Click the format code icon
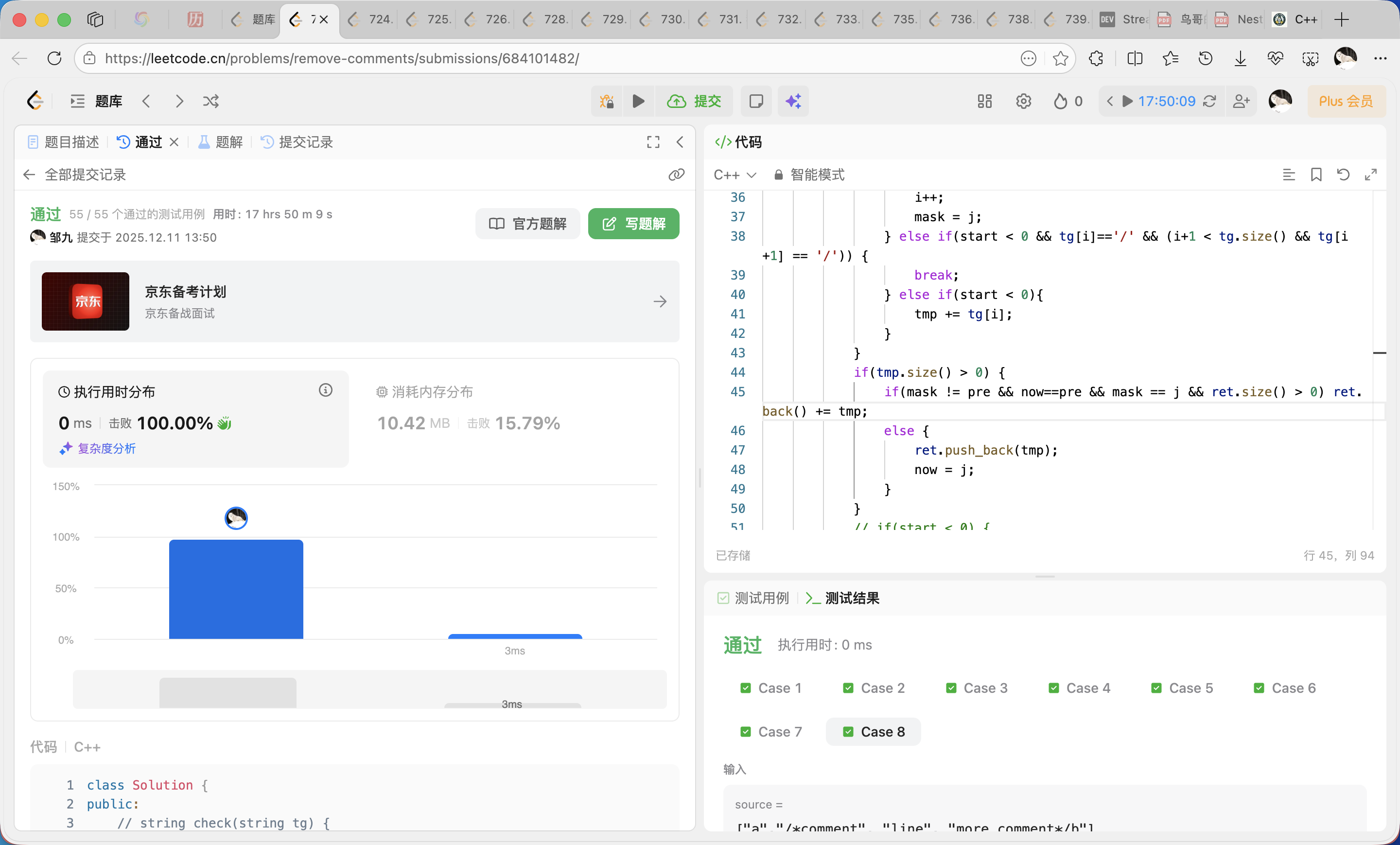The width and height of the screenshot is (1400, 845). pos(1288,175)
